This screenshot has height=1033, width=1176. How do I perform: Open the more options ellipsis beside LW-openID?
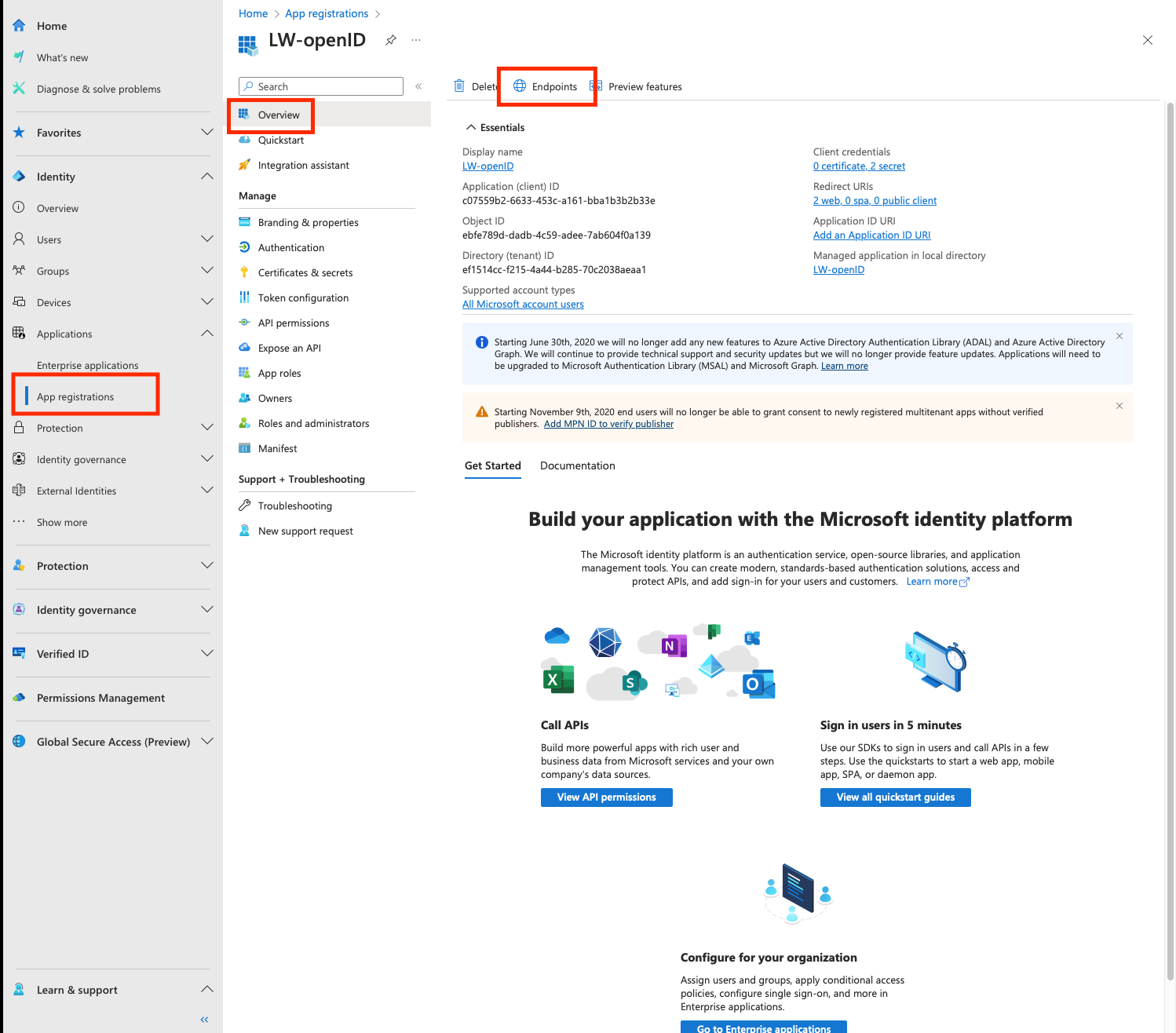[416, 40]
